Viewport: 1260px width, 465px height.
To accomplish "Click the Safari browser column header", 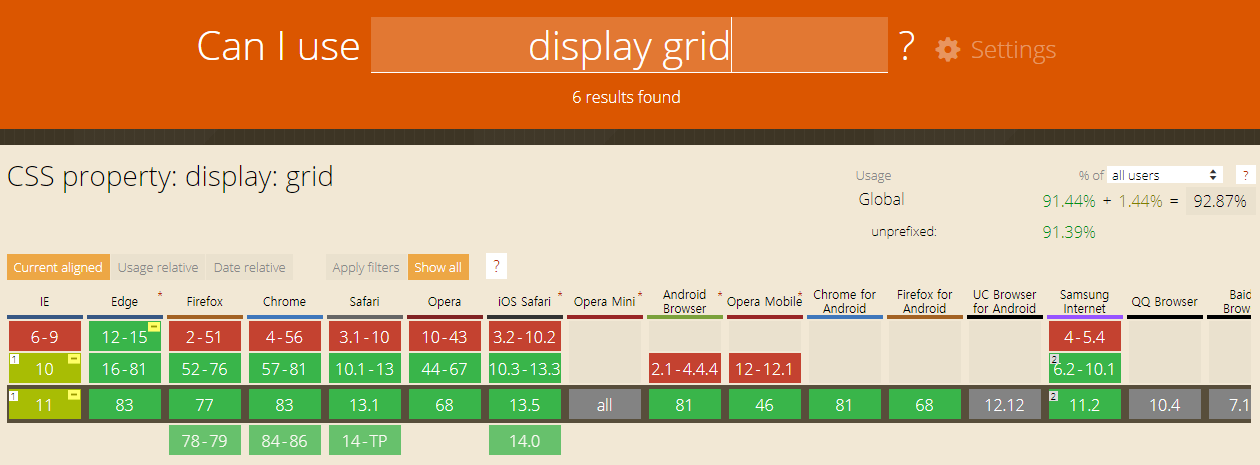I will click(x=365, y=302).
